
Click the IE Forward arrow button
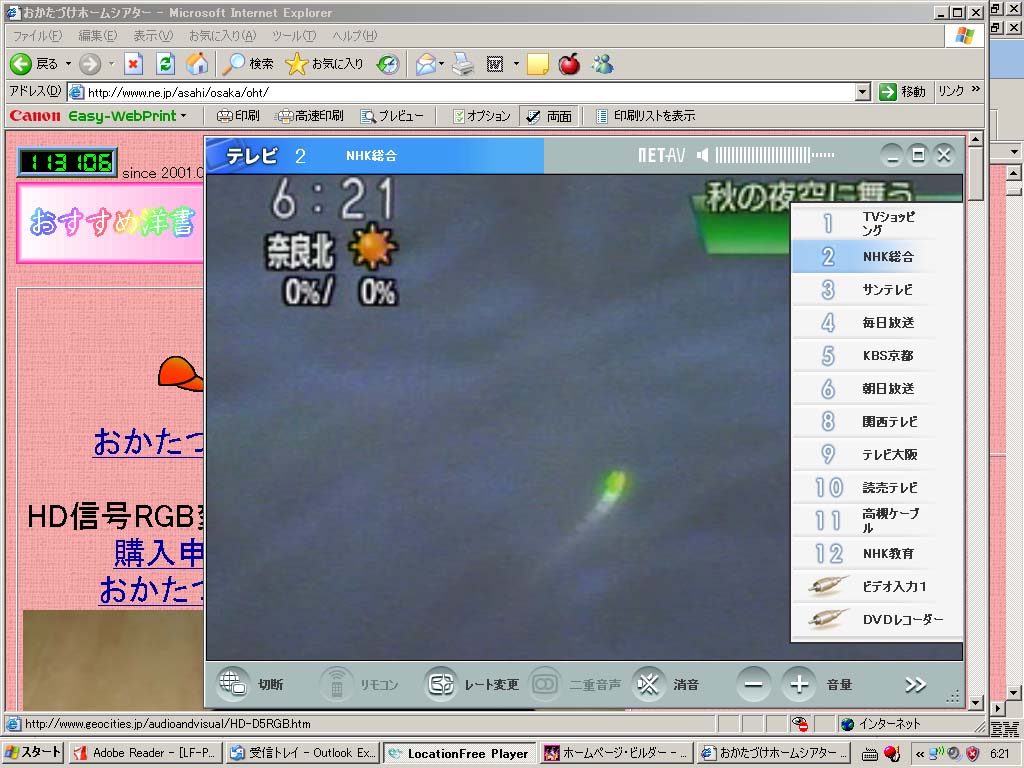90,64
